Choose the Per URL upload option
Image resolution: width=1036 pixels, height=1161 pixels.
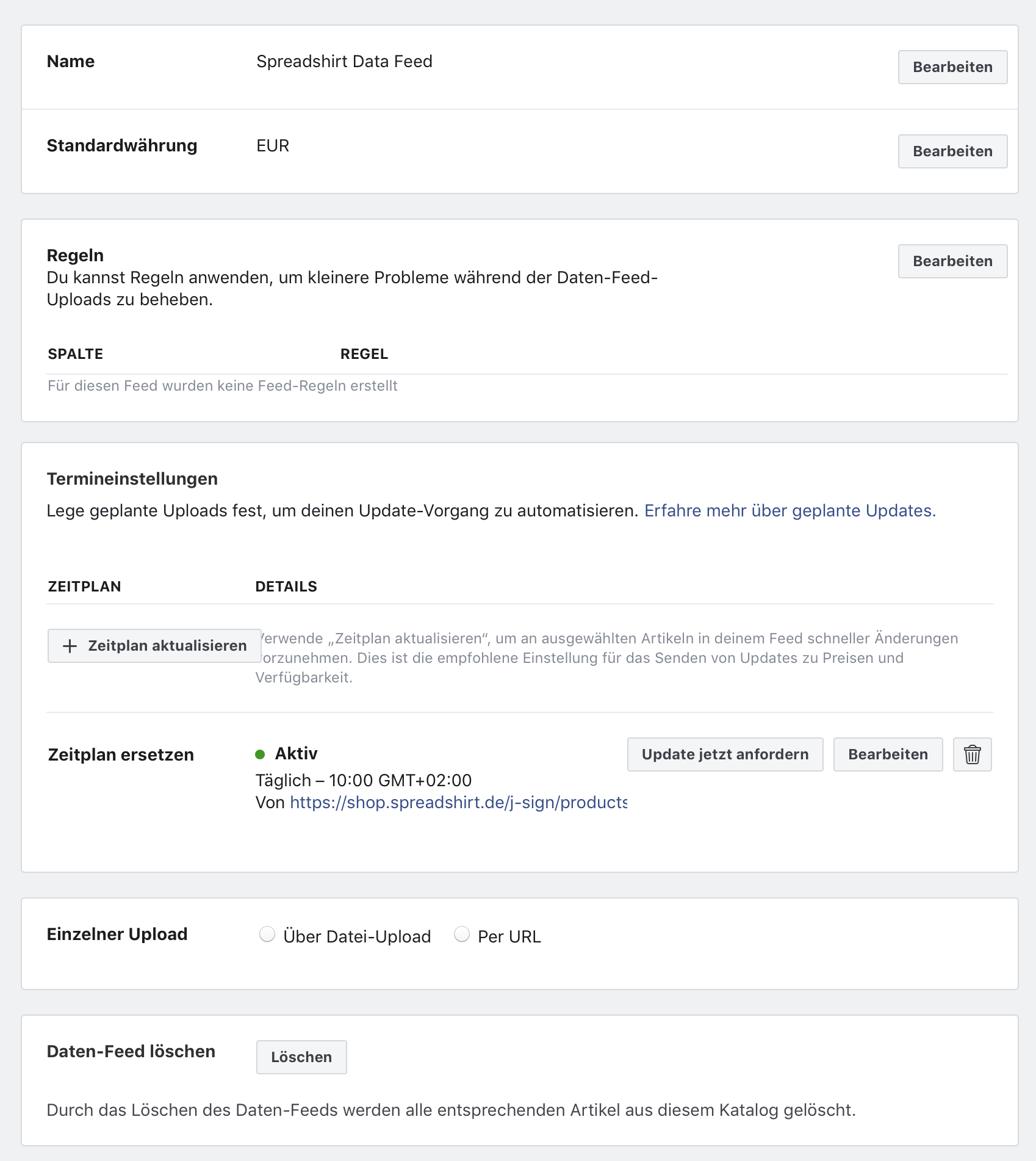[x=462, y=935]
